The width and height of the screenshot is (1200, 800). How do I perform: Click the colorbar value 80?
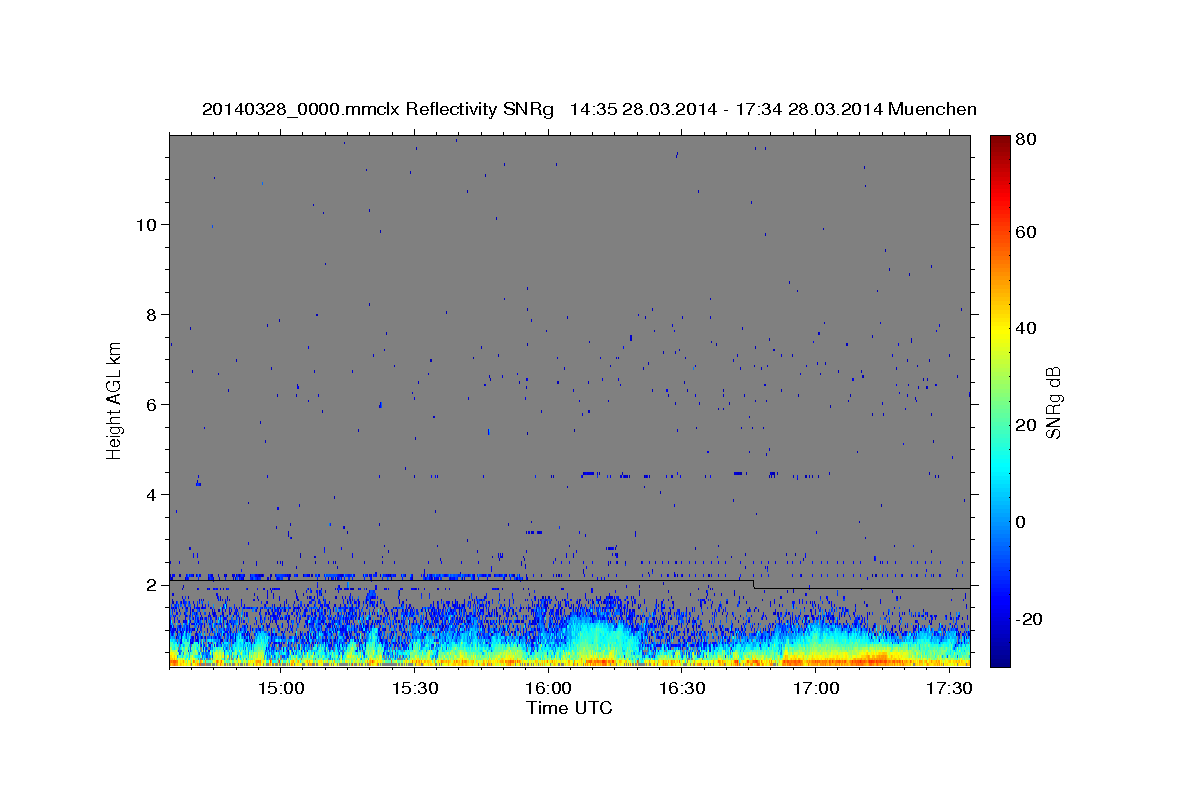click(1025, 140)
